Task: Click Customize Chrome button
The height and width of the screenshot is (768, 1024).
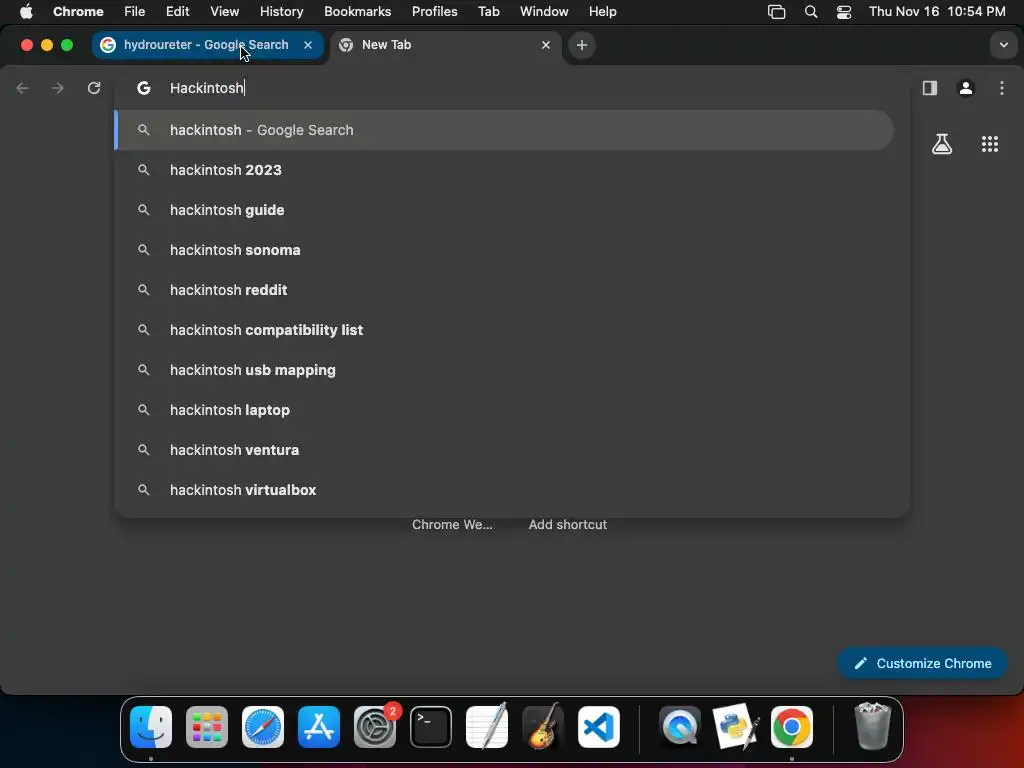Action: (921, 664)
